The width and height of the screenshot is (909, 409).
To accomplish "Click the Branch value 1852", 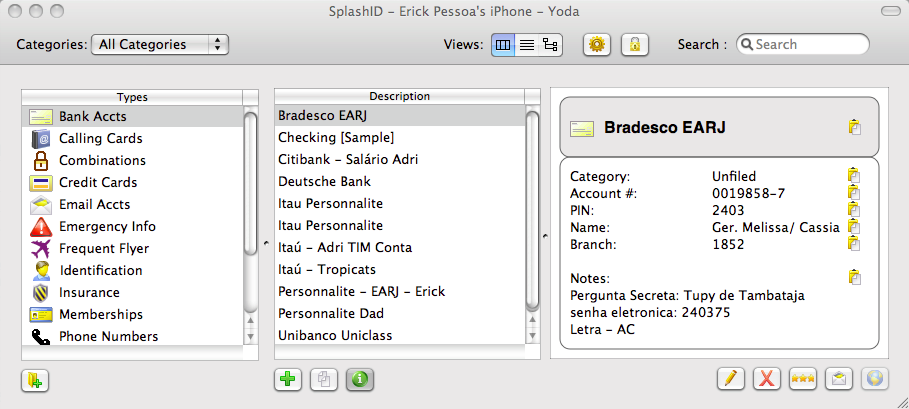I will coord(728,244).
